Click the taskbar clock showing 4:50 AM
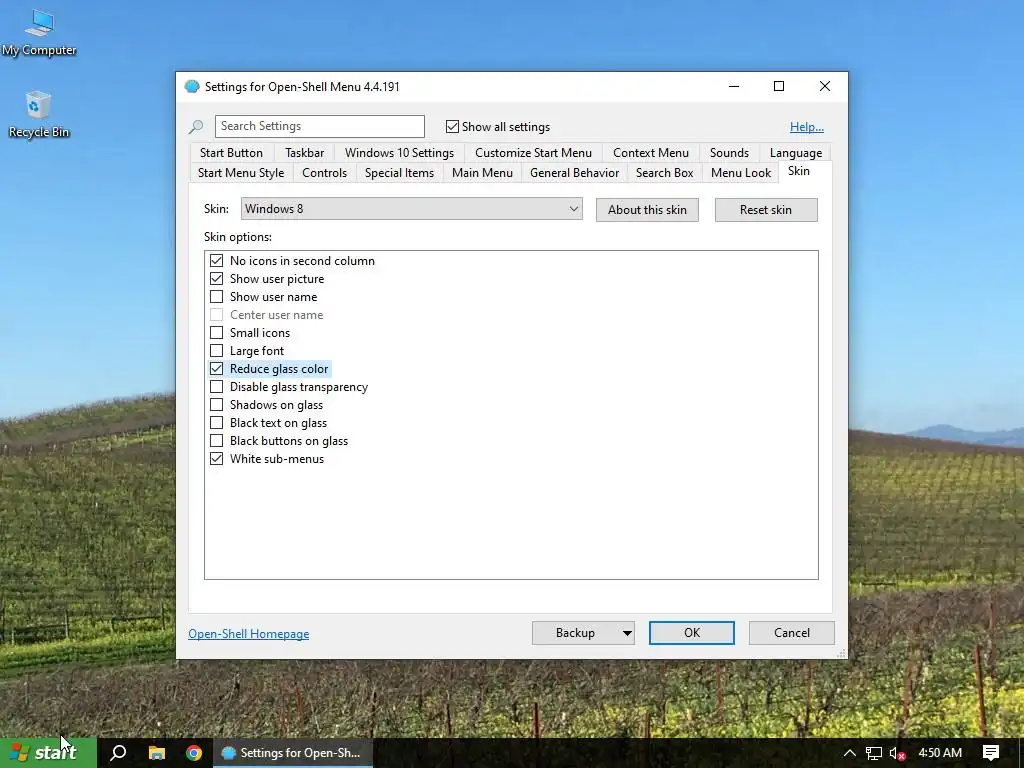Image resolution: width=1024 pixels, height=768 pixels. [940, 753]
